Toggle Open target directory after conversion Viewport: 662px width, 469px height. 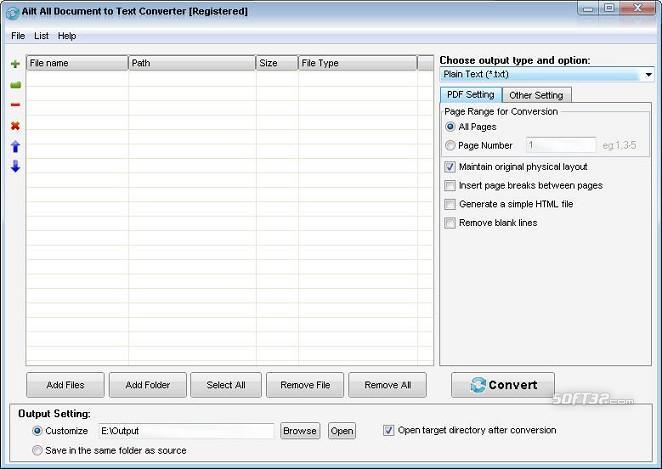pos(388,430)
